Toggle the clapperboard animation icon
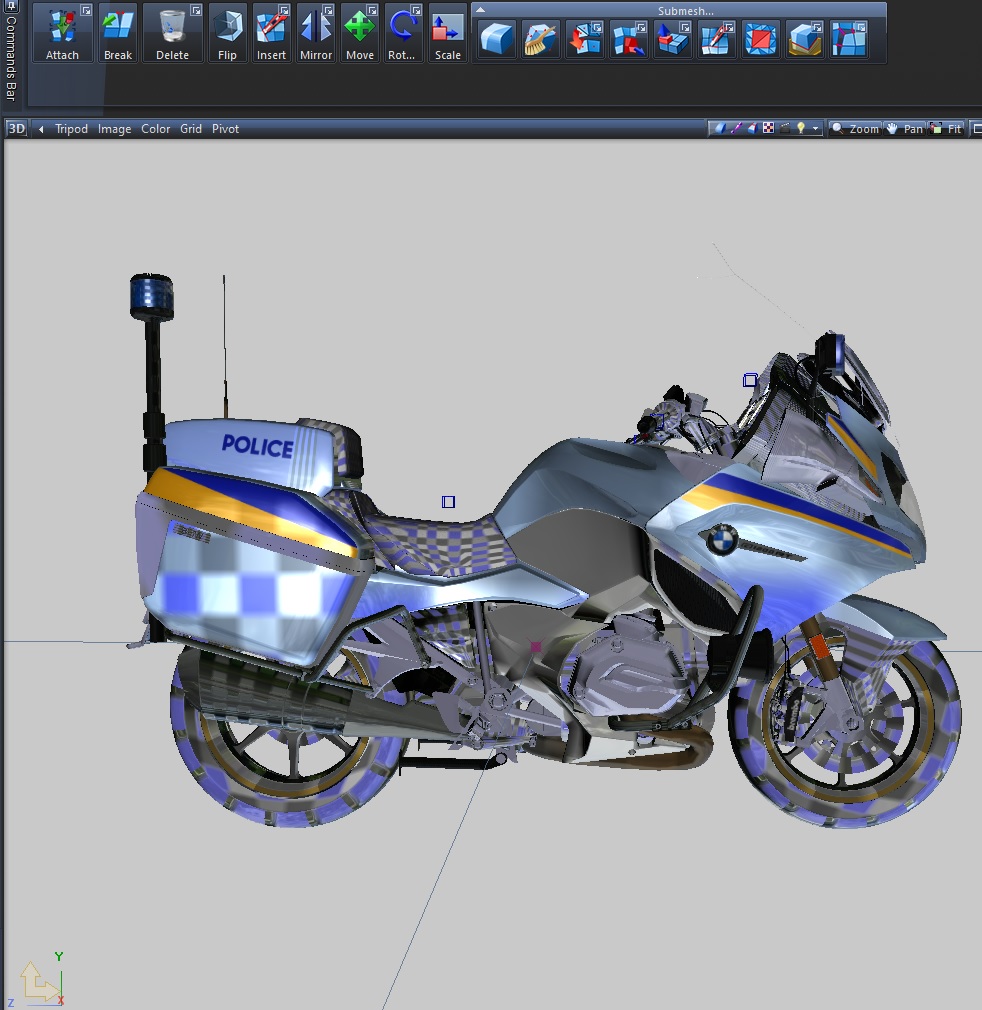Viewport: 982px width, 1010px height. tap(784, 128)
